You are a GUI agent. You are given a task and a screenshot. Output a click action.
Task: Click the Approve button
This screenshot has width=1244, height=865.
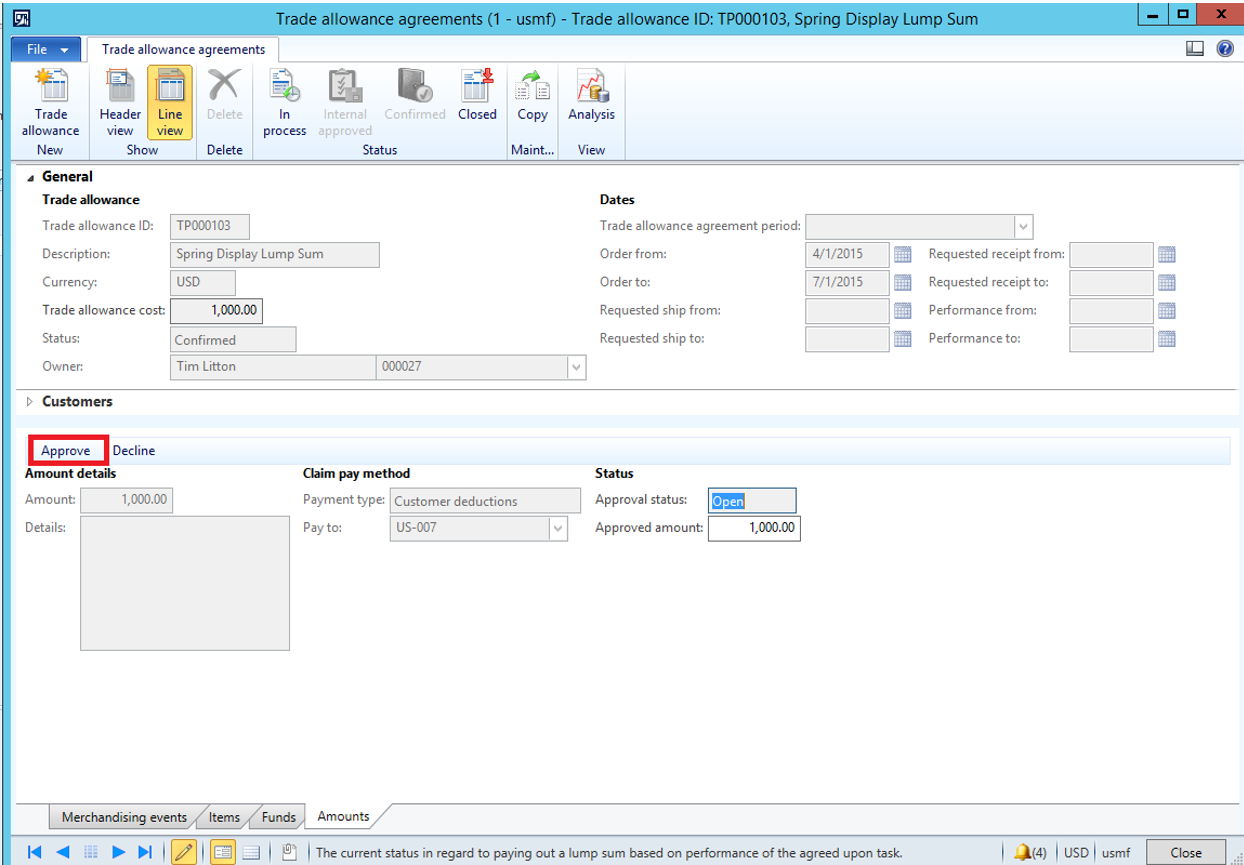pyautogui.click(x=66, y=451)
